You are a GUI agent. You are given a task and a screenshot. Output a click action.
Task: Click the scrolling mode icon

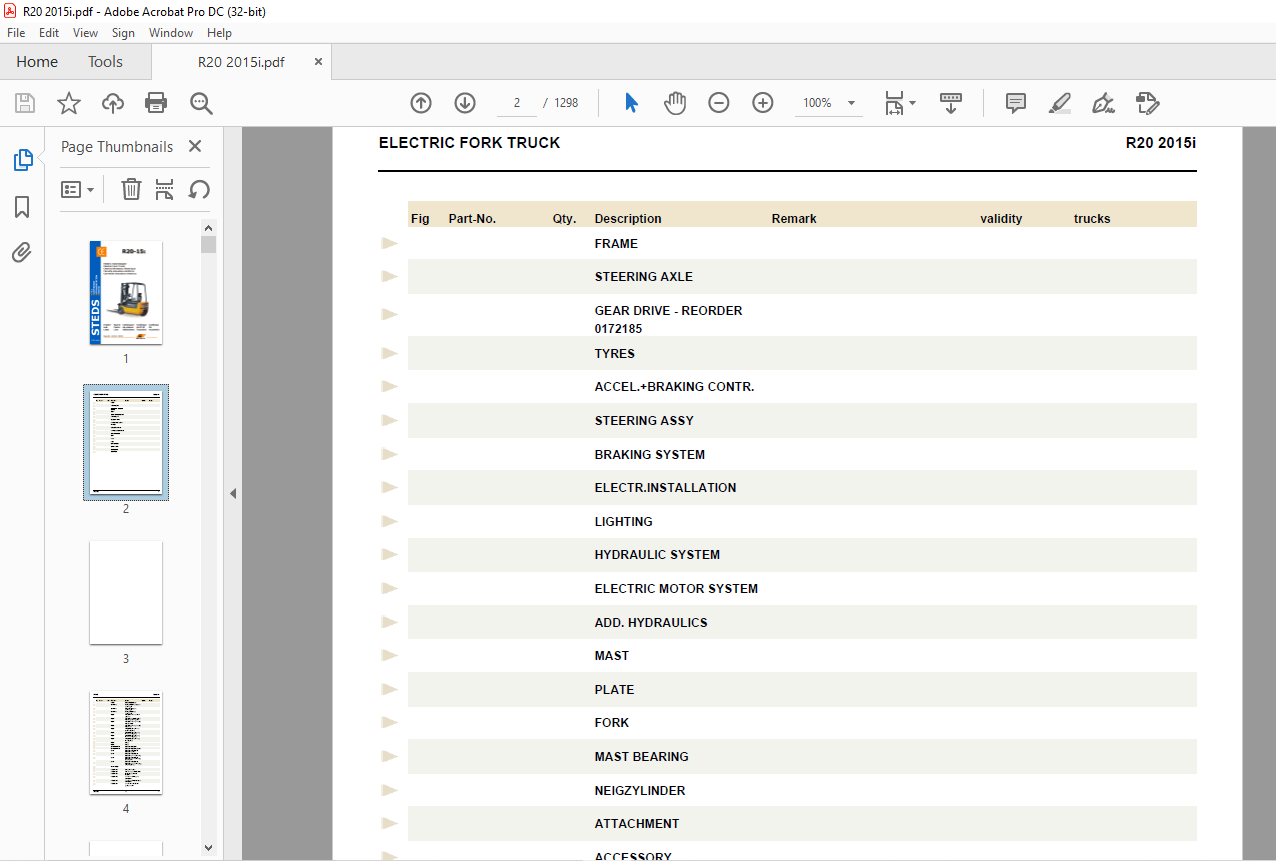point(950,103)
